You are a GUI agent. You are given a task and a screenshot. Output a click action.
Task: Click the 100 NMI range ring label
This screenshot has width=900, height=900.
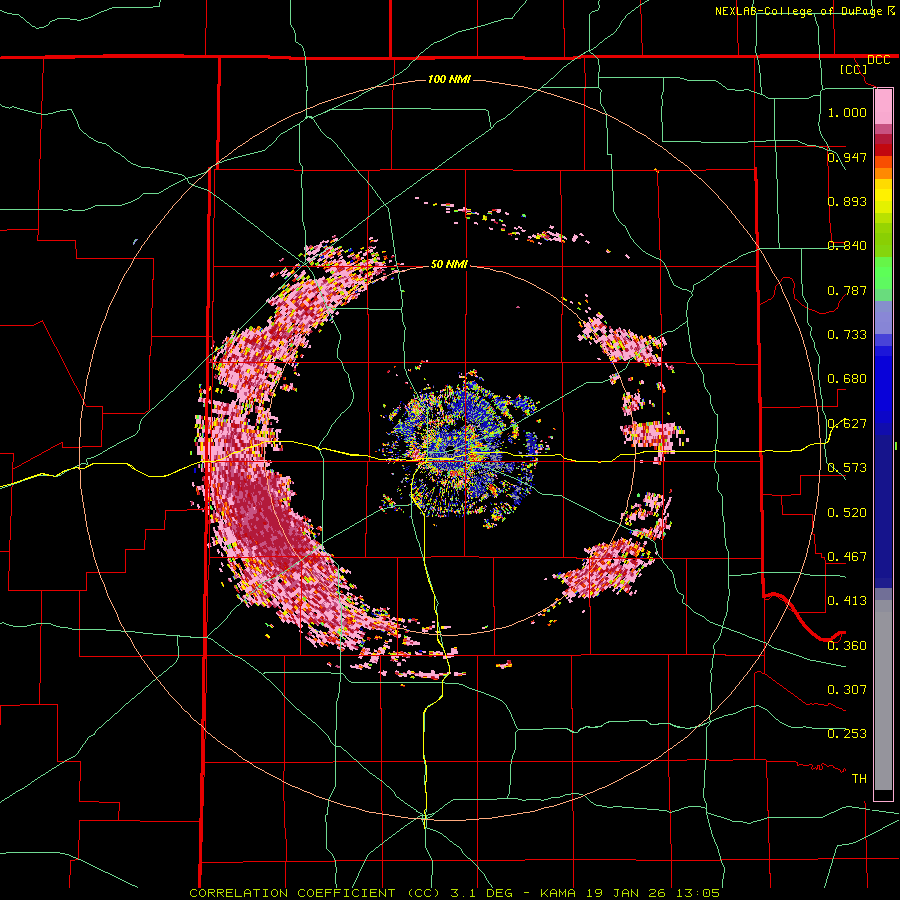pyautogui.click(x=449, y=79)
